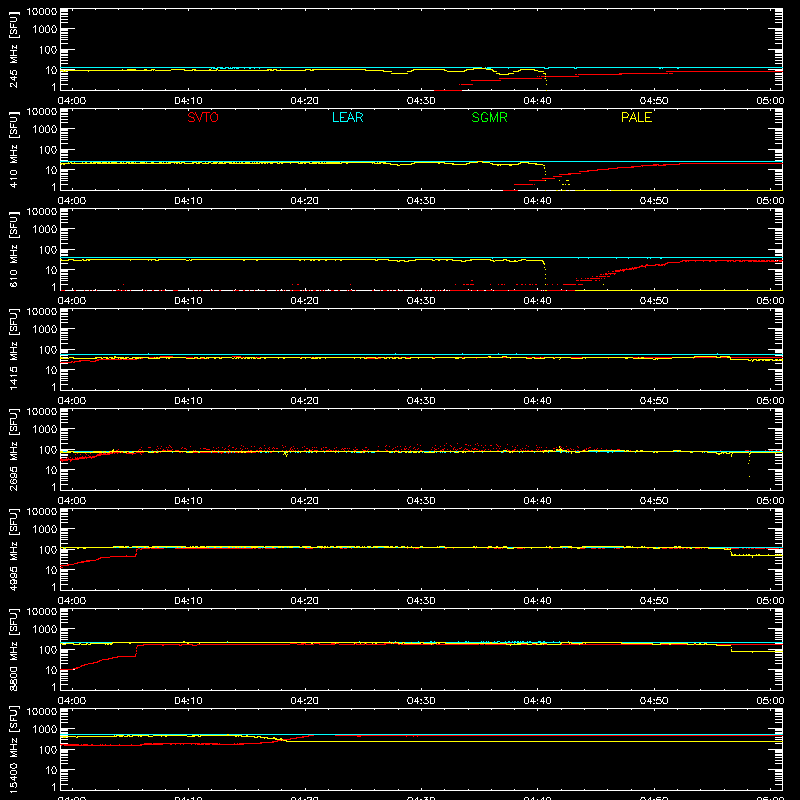Select the 610 MHz [SFU] axis title

14,249
